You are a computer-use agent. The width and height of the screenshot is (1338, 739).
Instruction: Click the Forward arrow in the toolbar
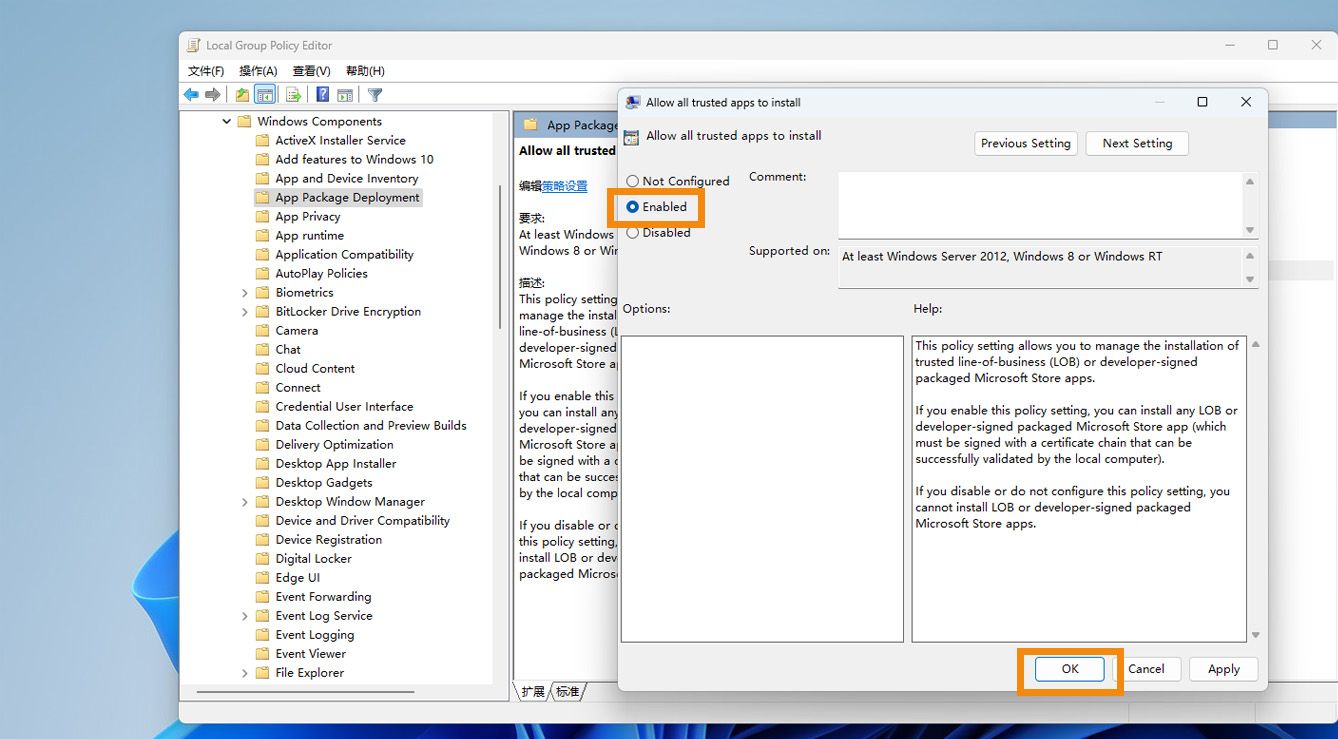[213, 95]
